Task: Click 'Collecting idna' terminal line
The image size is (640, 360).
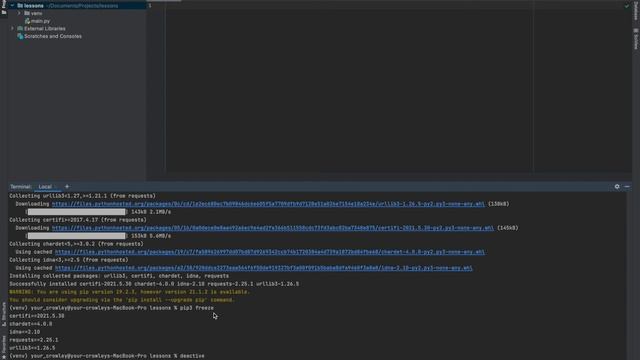Action: 69,260
